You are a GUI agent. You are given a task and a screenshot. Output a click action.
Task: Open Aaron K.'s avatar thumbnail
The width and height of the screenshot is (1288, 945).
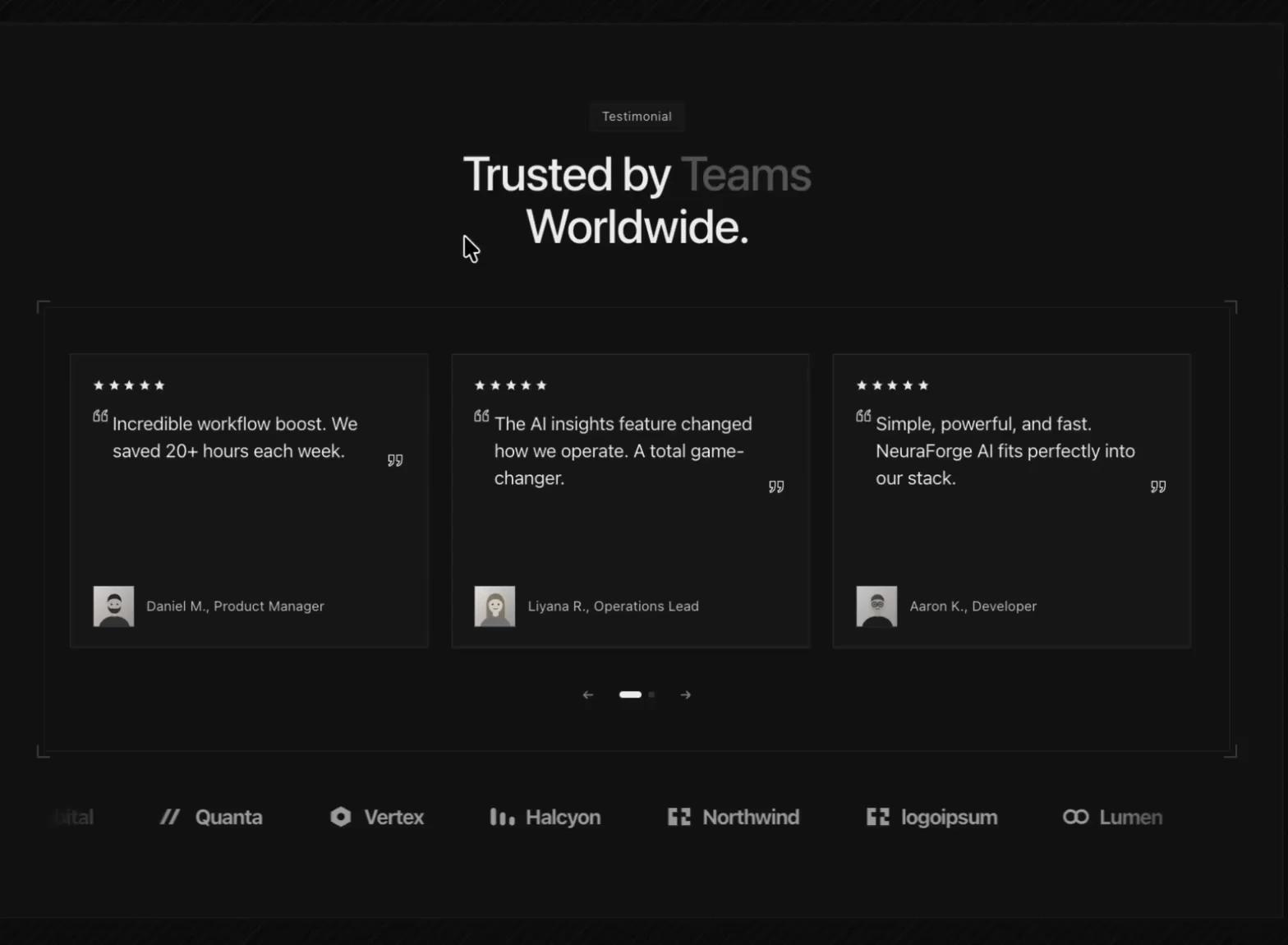tap(876, 606)
